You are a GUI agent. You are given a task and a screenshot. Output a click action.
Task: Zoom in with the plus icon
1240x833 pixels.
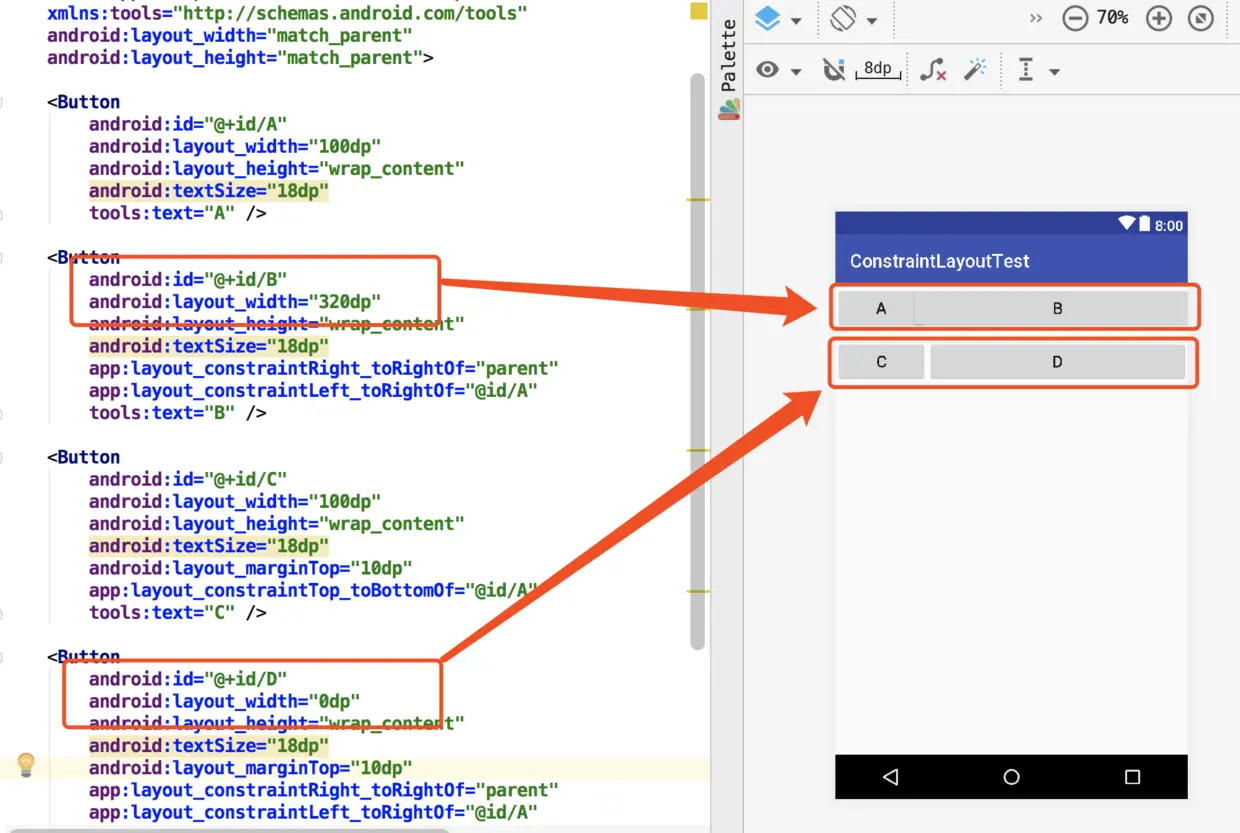coord(1159,18)
